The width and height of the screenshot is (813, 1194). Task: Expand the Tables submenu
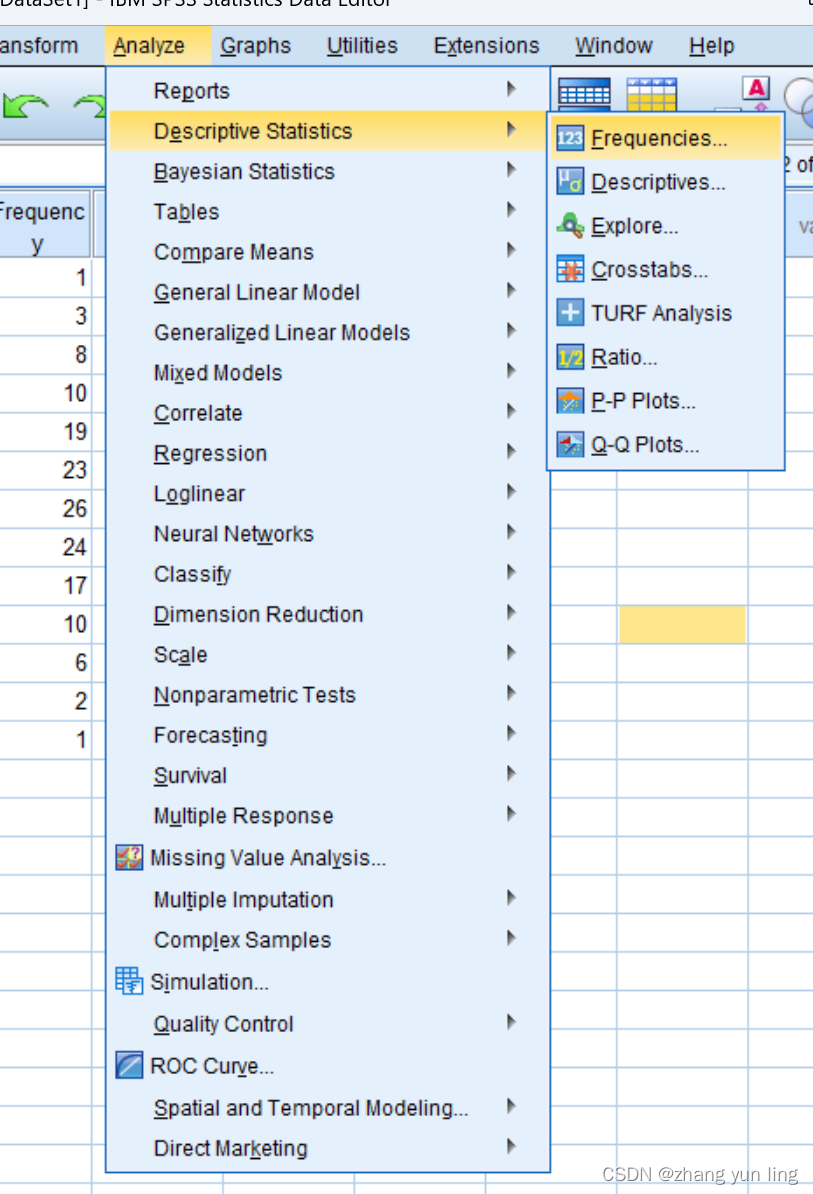tap(329, 212)
